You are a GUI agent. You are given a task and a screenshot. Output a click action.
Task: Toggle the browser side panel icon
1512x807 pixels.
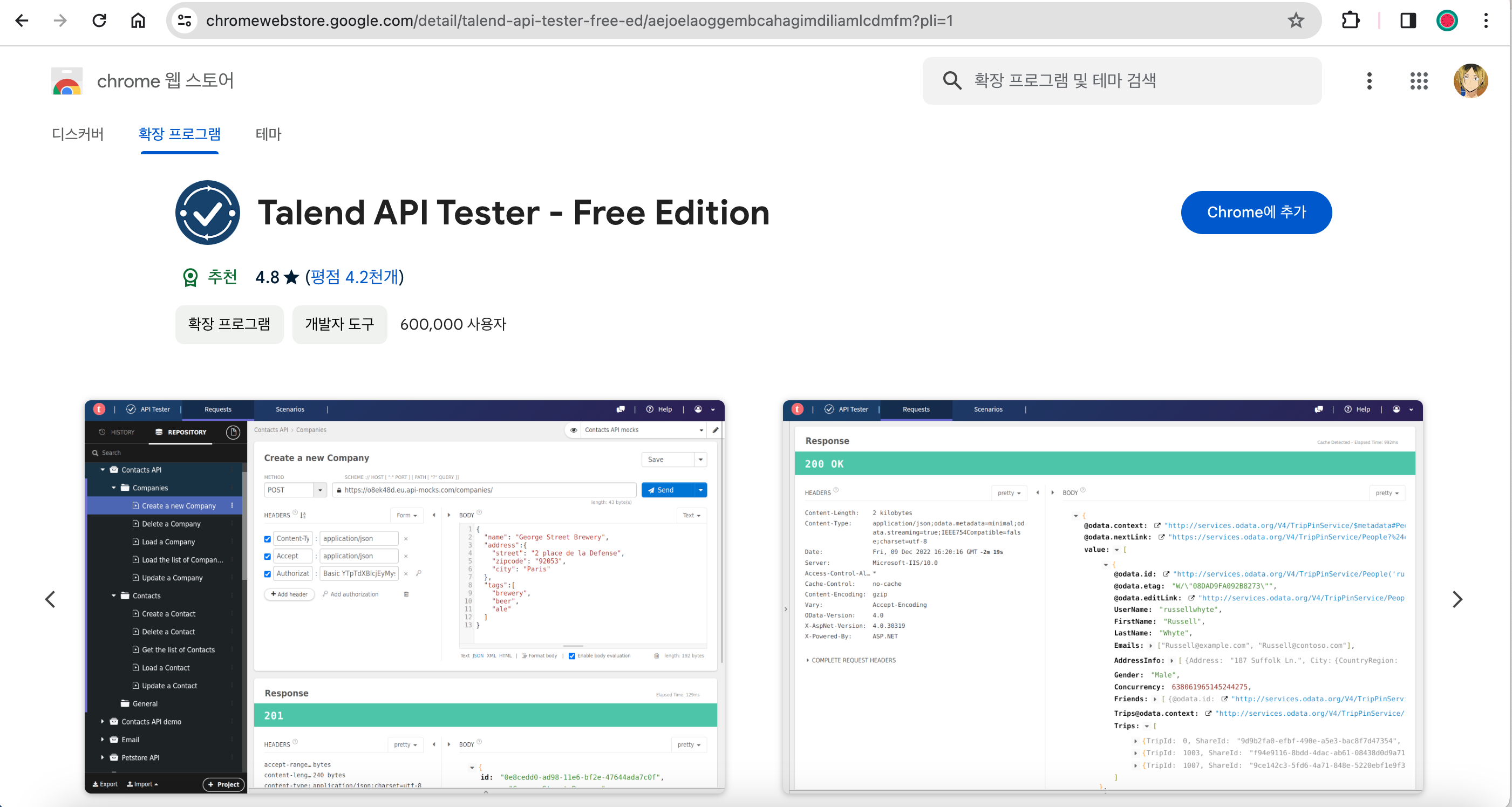point(1407,20)
